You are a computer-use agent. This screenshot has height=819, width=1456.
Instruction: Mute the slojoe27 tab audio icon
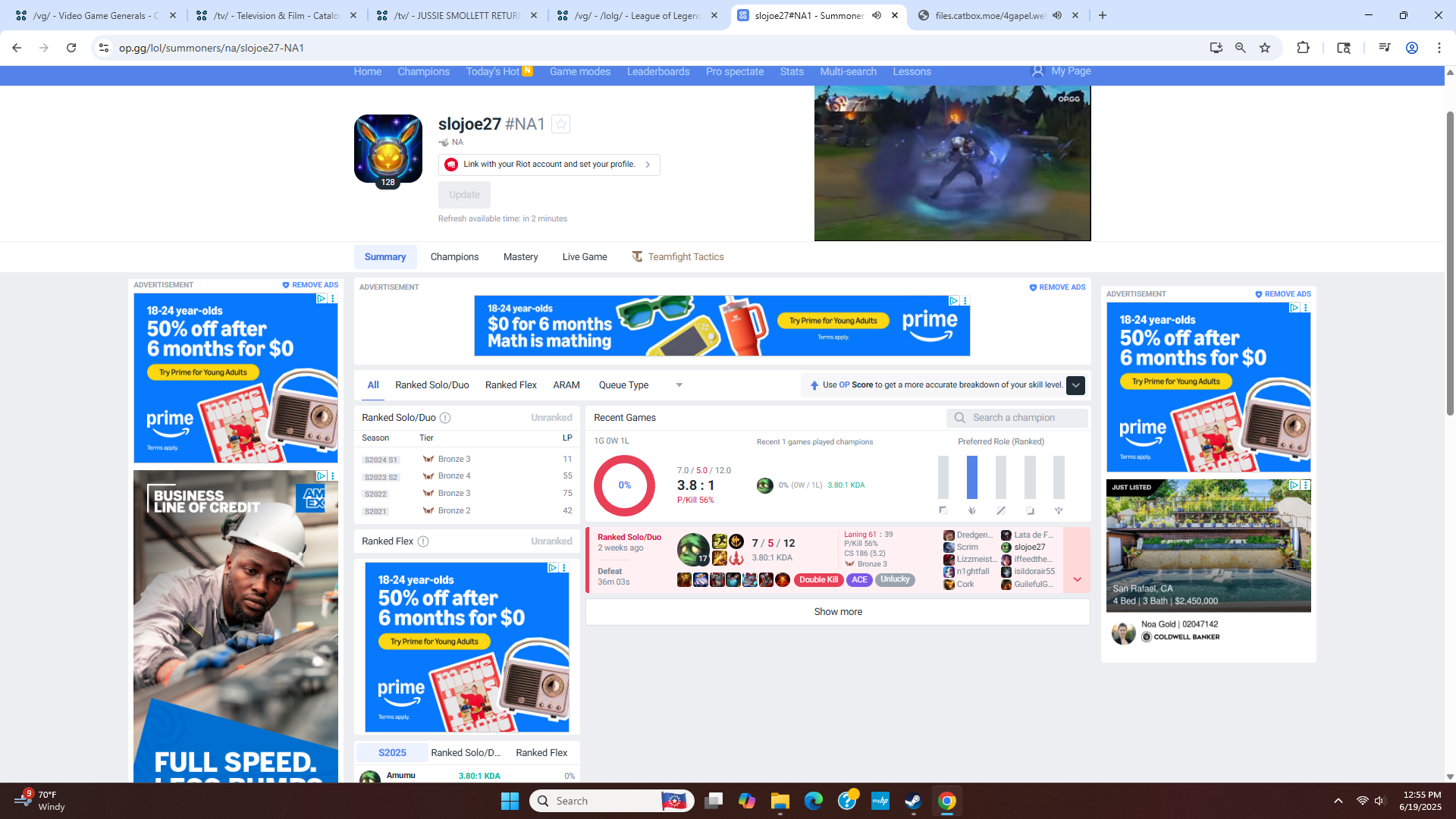pyautogui.click(x=877, y=15)
